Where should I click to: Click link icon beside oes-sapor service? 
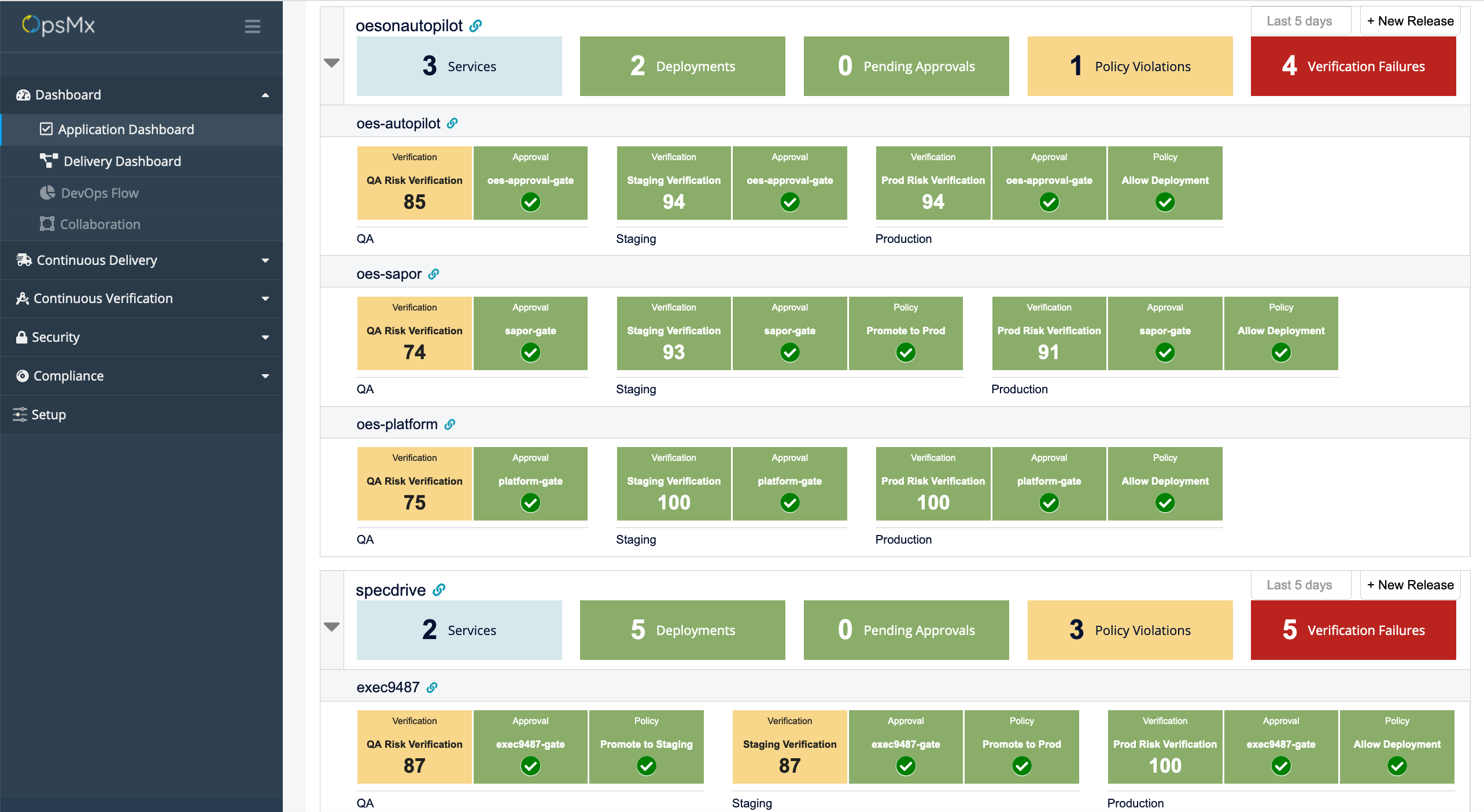[x=434, y=274]
